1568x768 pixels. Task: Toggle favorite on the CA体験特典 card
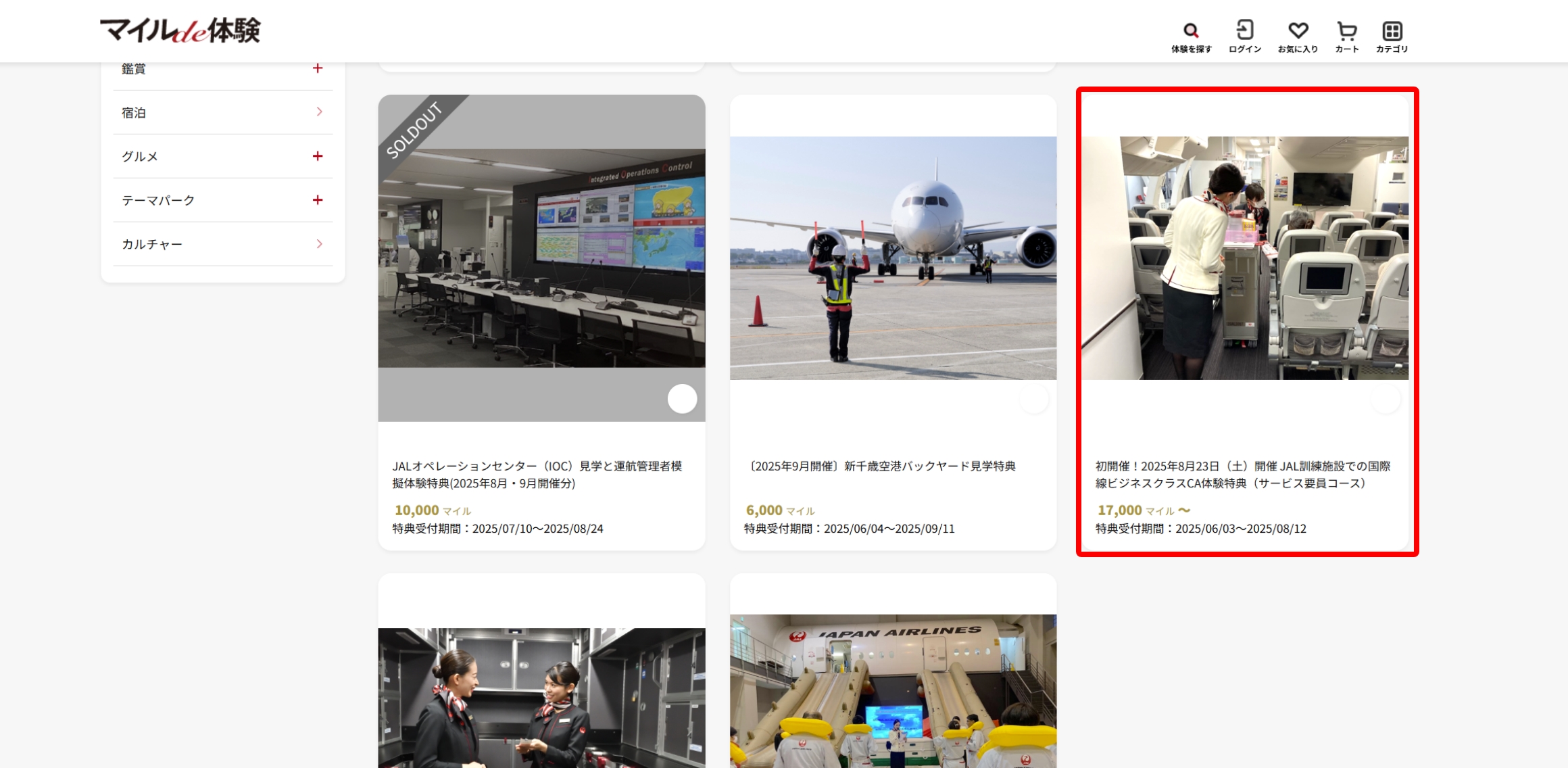point(1386,399)
